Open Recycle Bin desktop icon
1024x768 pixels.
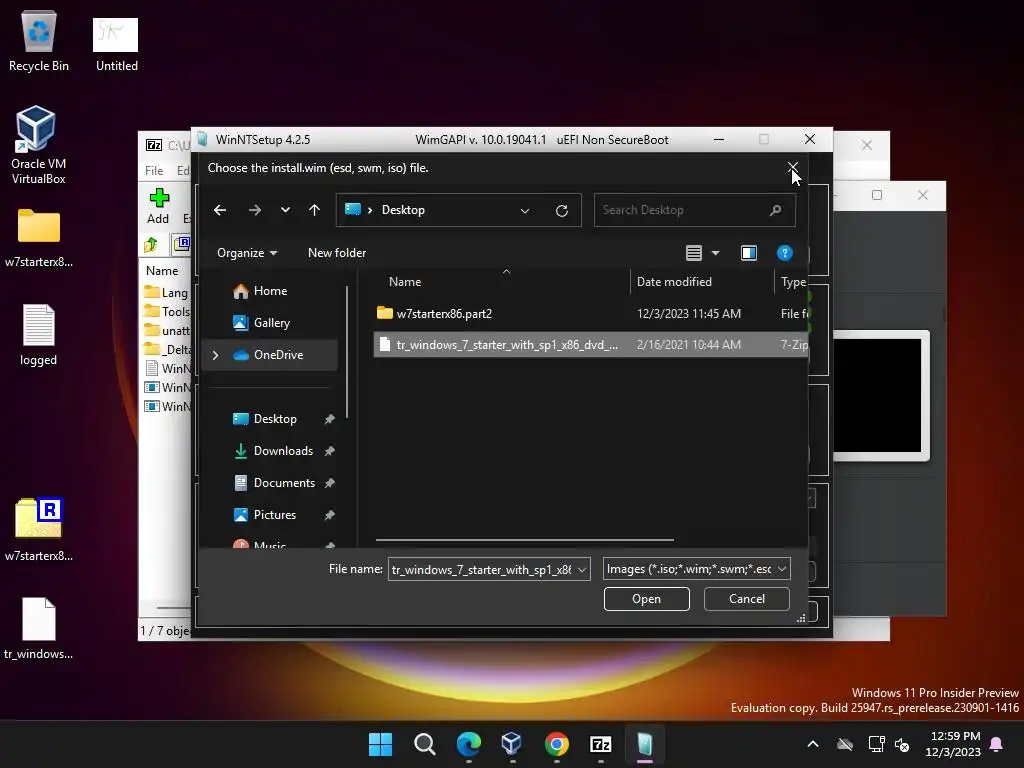click(x=39, y=40)
